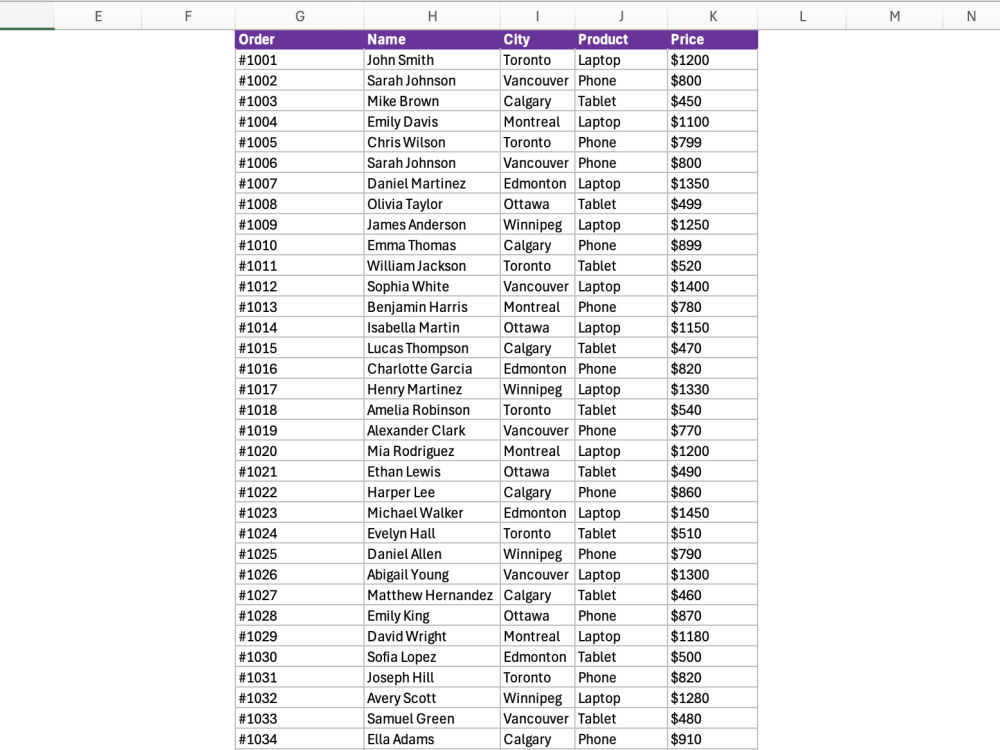
Task: Select the Olivia Taylor cell
Action: [x=432, y=204]
